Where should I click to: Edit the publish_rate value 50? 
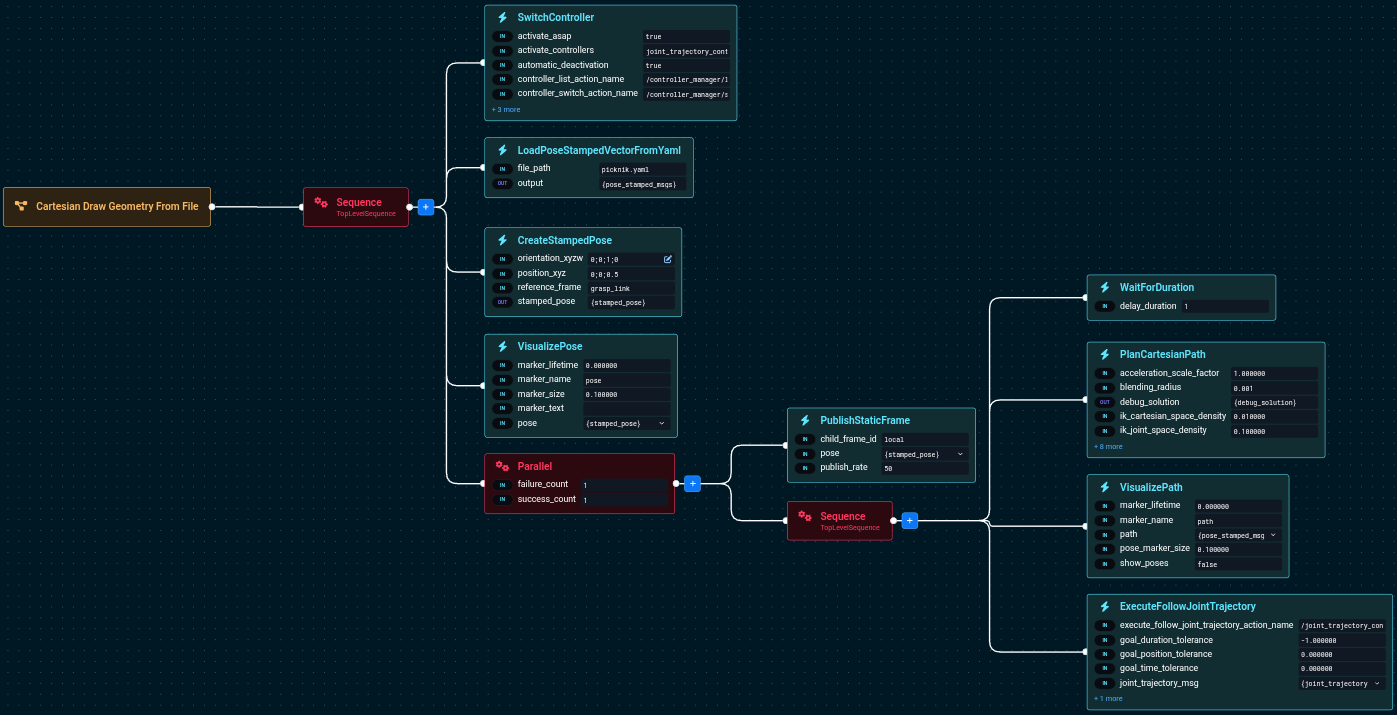point(924,467)
